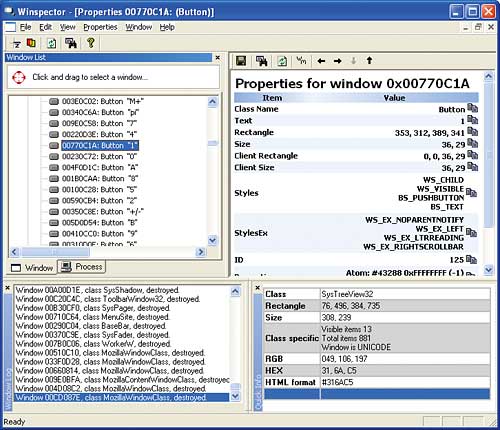The height and width of the screenshot is (430, 500).
Task: Click the up arrow in properties toolbar
Action: pos(369,60)
